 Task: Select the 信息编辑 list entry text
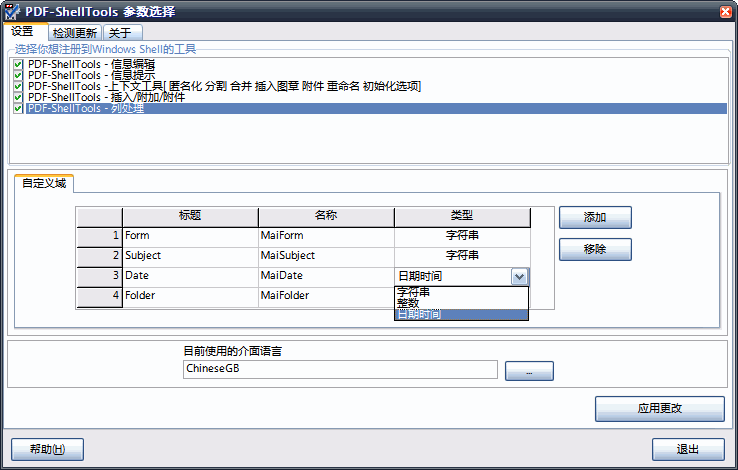coord(91,64)
